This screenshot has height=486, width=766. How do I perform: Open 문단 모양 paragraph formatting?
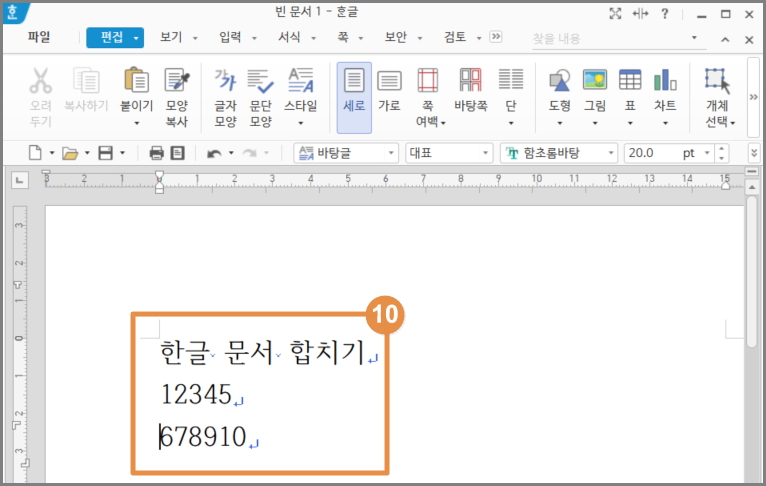pyautogui.click(x=260, y=97)
